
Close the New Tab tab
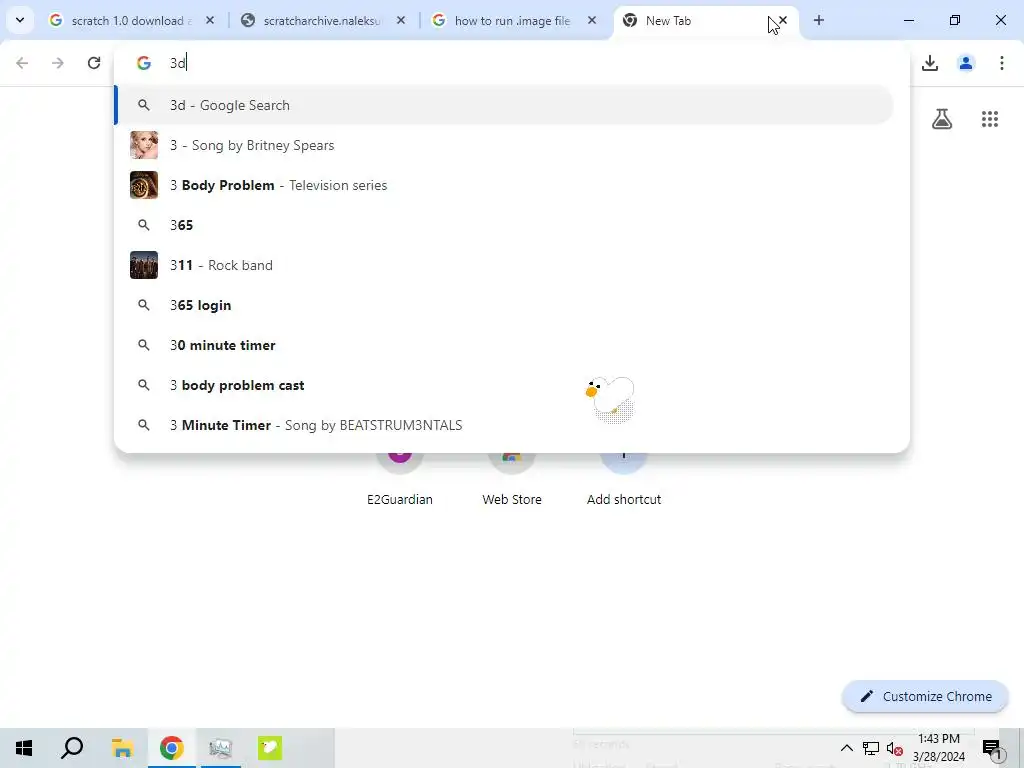(783, 20)
